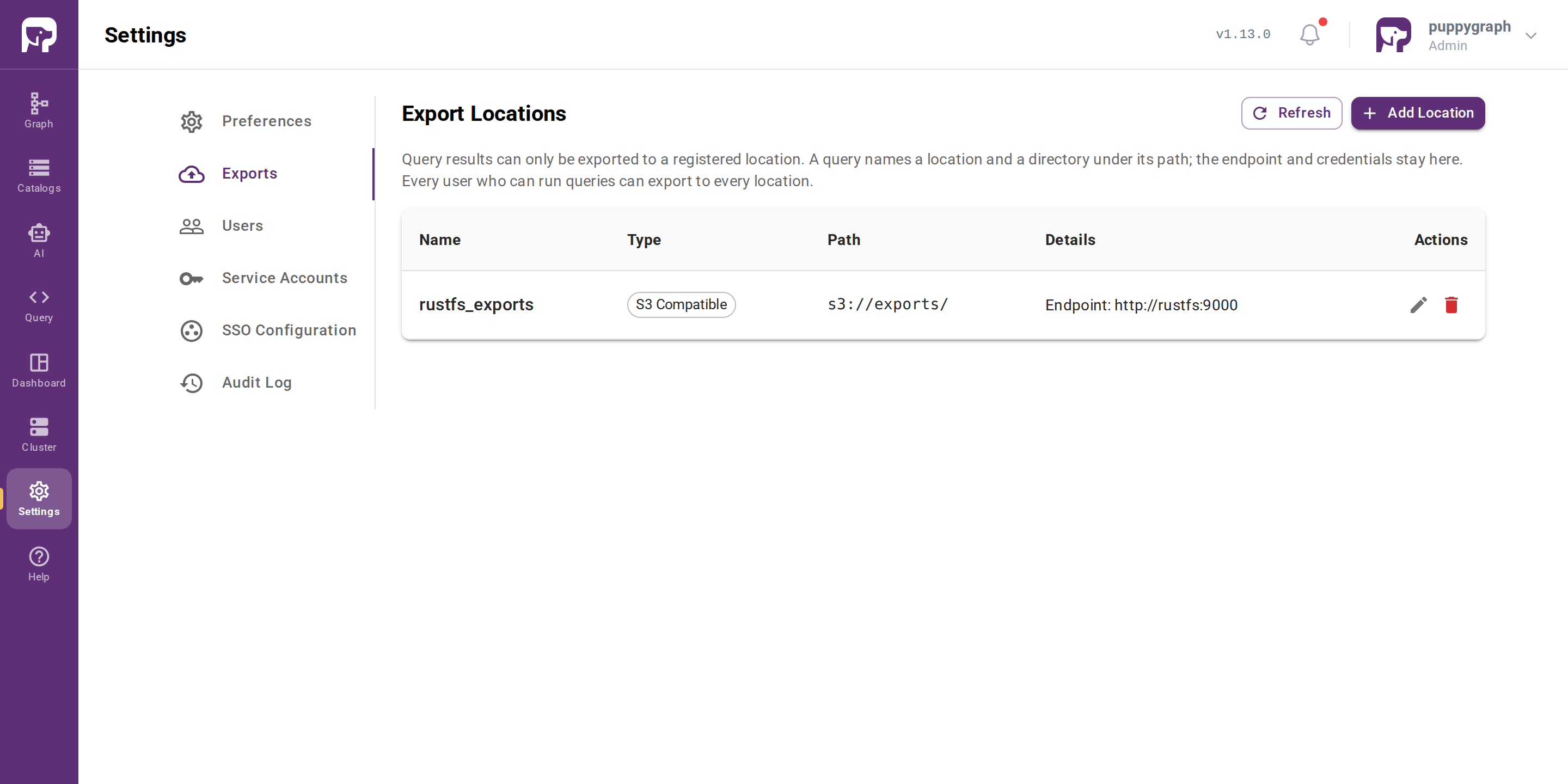Open the Service Accounts settings tab
Viewport: 1568px width, 784px height.
(x=267, y=278)
